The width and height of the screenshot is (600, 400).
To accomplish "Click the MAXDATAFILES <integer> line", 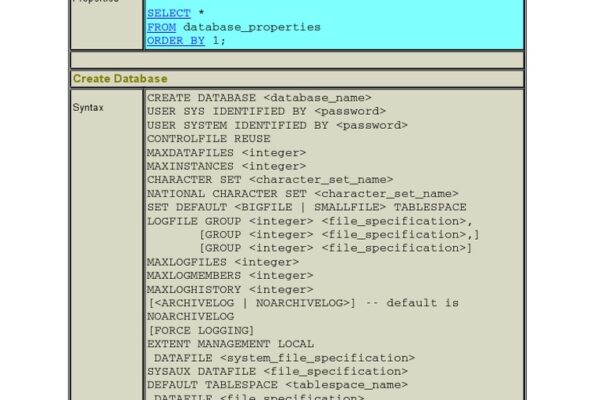I will [227, 153].
